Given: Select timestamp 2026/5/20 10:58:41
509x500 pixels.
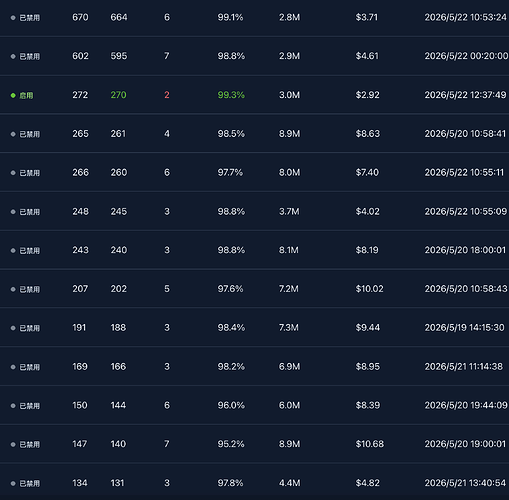Looking at the screenshot, I should tap(465, 134).
